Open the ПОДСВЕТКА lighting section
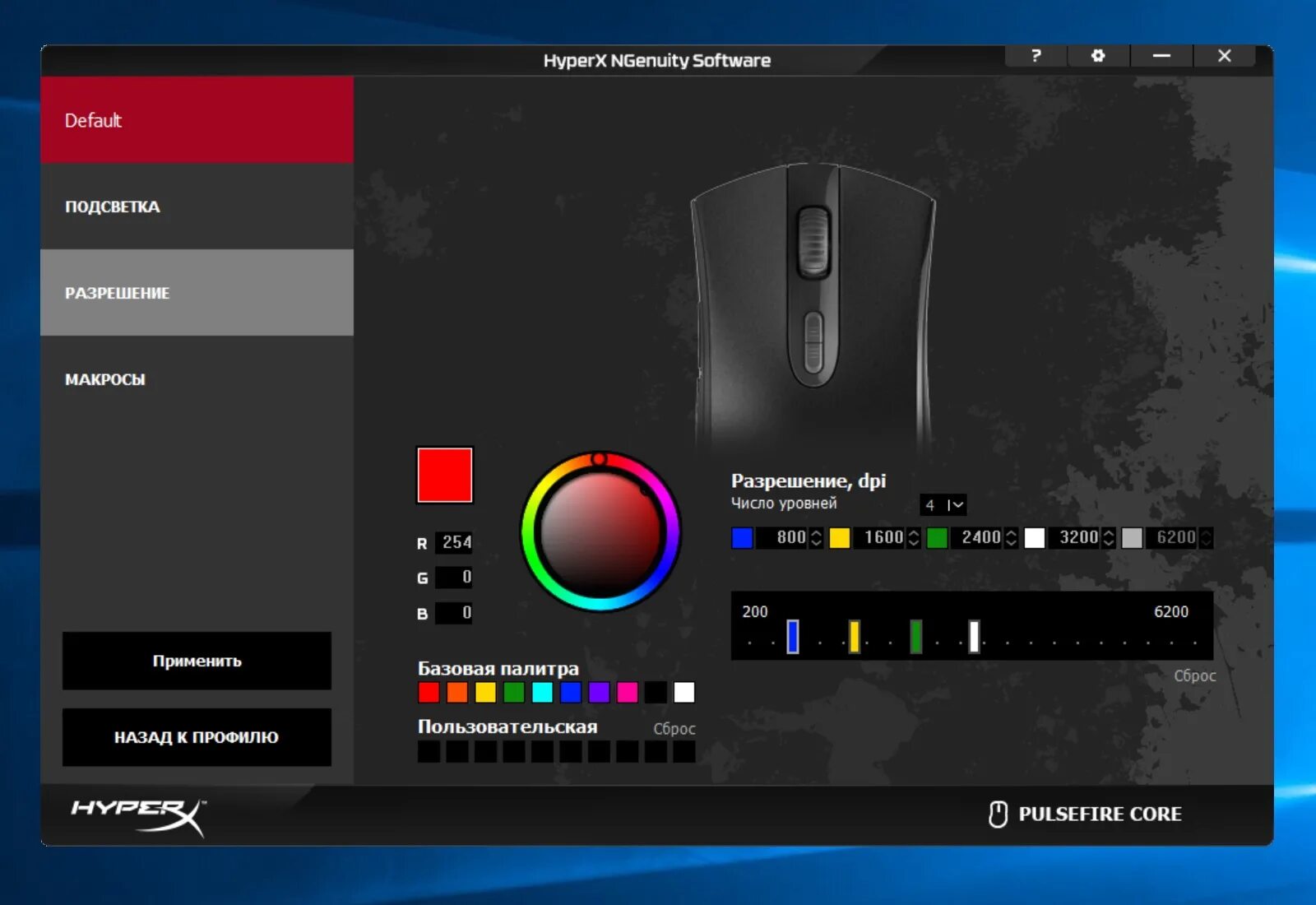 (x=197, y=207)
